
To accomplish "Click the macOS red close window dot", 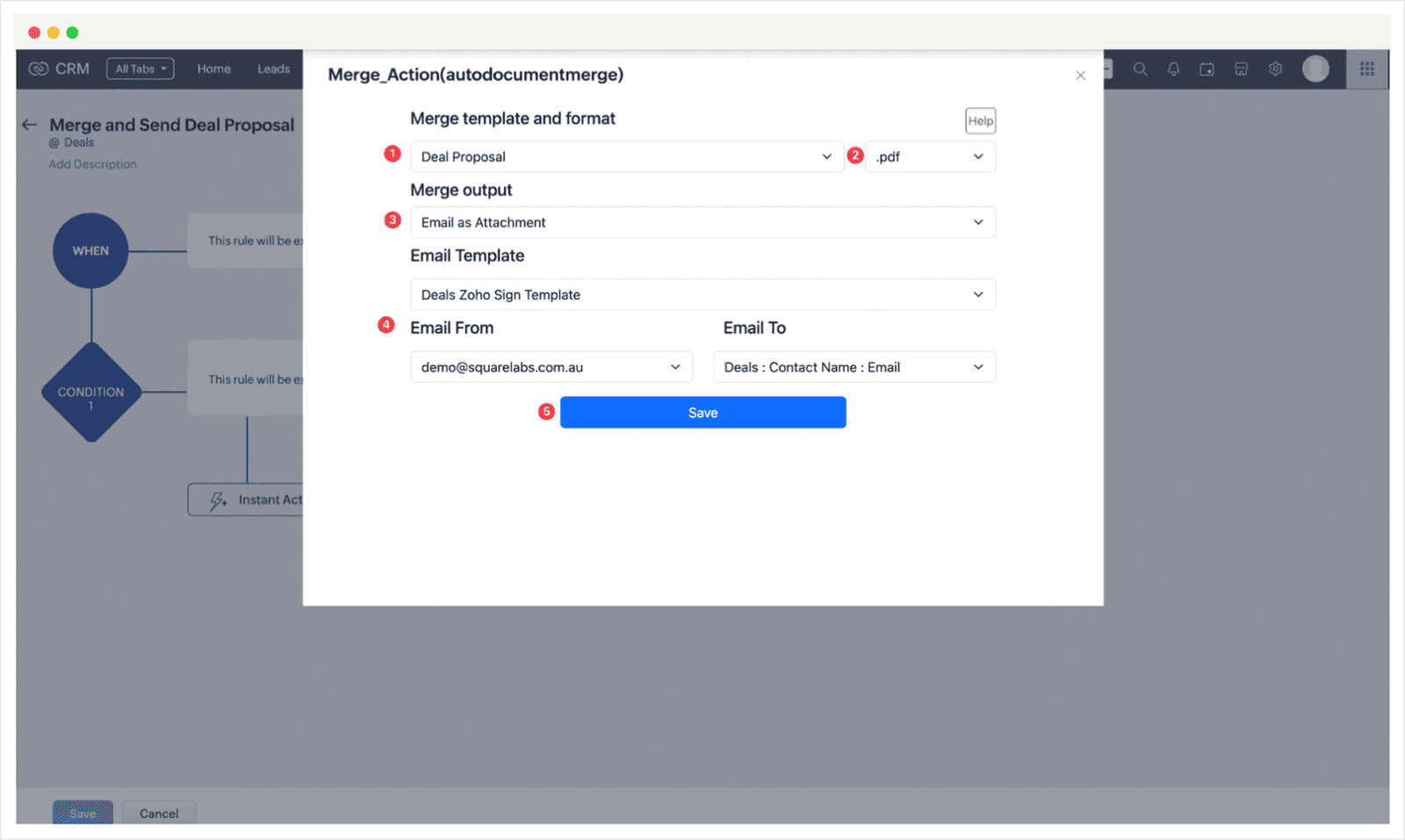I will (34, 32).
